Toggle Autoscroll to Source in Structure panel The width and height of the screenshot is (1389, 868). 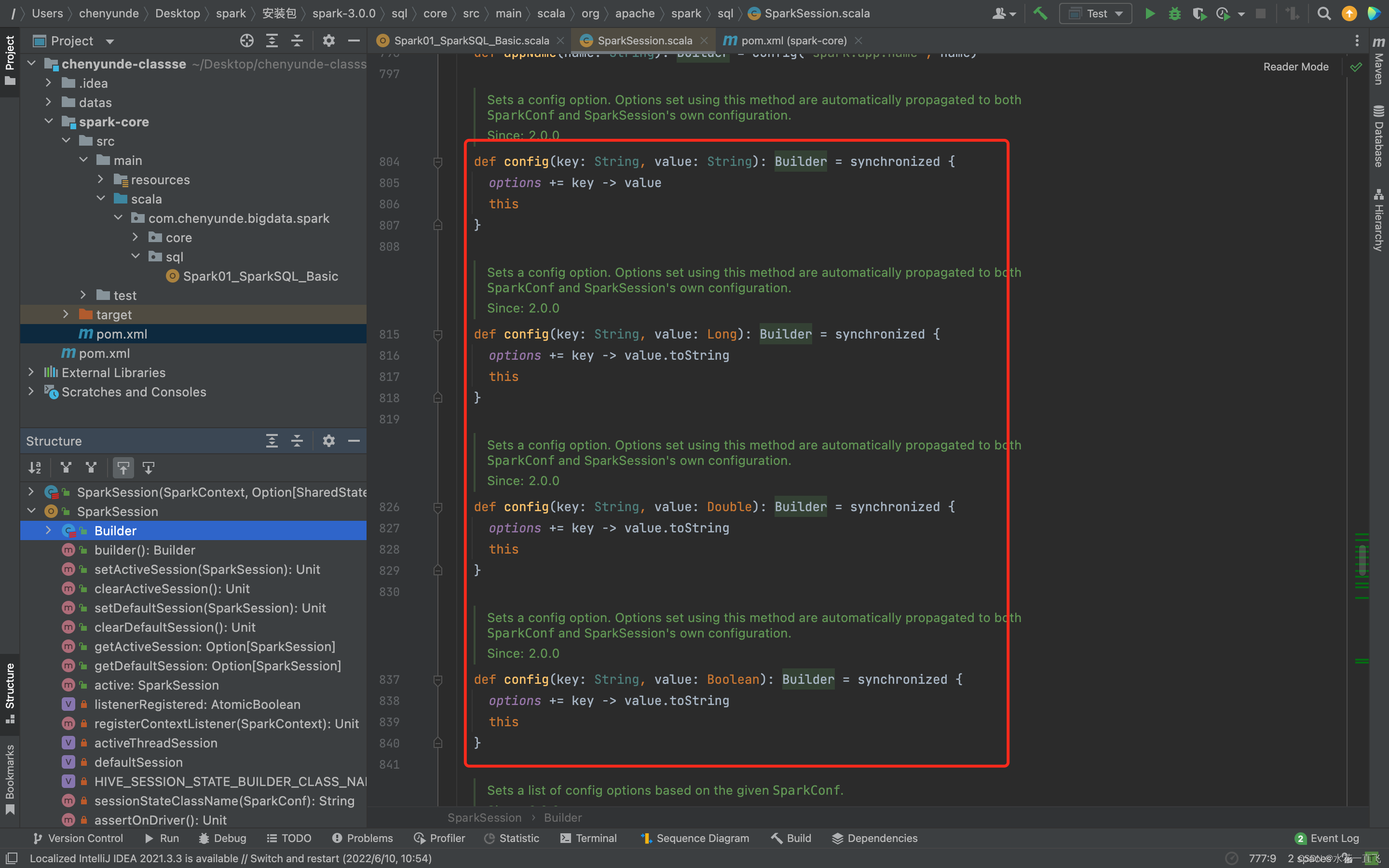123,468
